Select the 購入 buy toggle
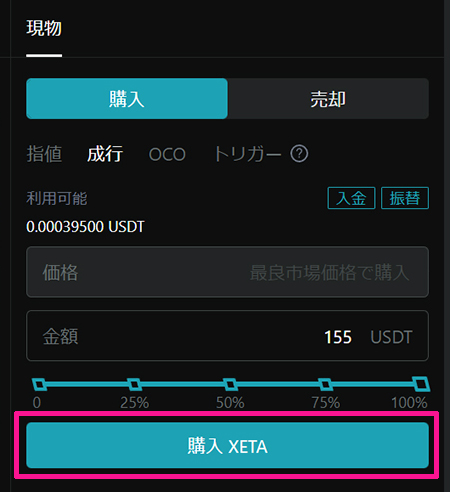450x492 pixels. point(127,99)
